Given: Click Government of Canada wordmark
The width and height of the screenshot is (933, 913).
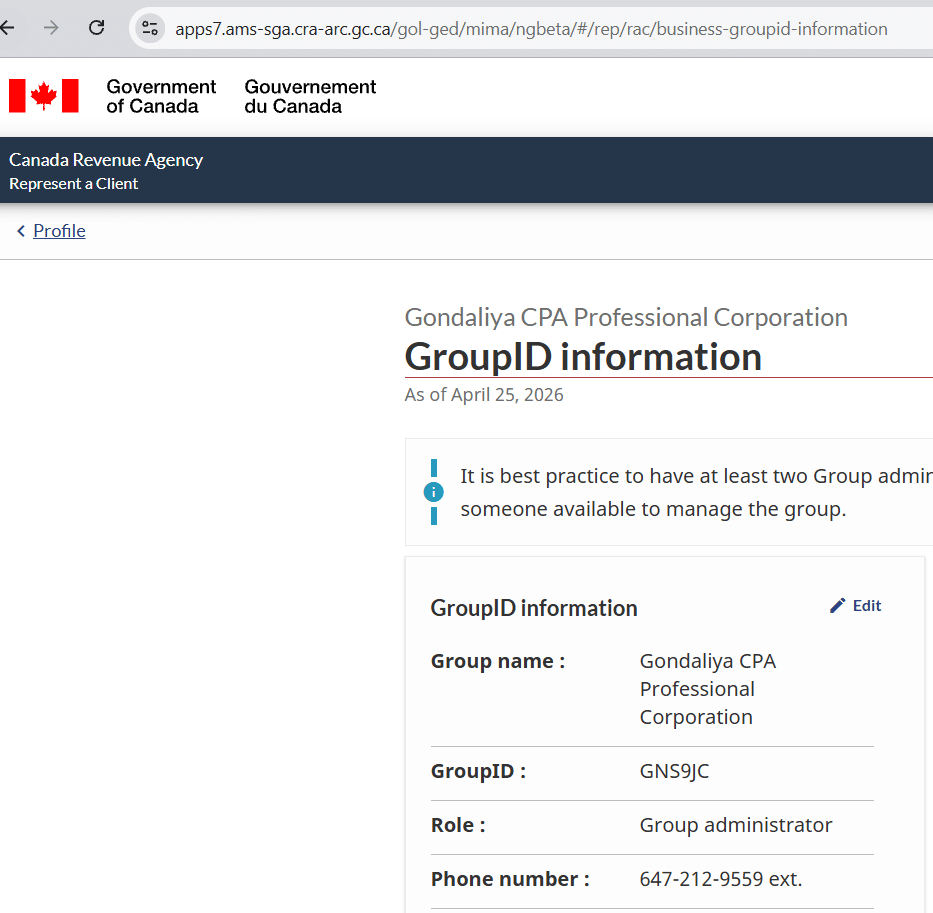Looking at the screenshot, I should (x=161, y=96).
